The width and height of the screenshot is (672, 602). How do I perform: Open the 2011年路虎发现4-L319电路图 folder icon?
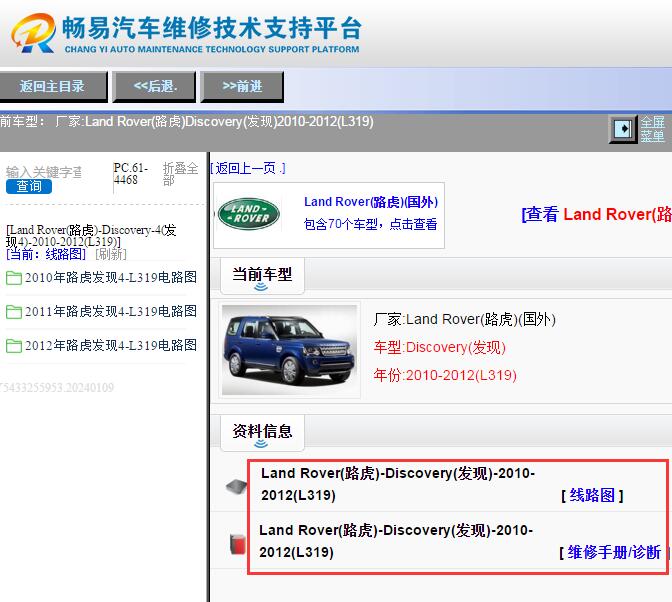tap(14, 312)
